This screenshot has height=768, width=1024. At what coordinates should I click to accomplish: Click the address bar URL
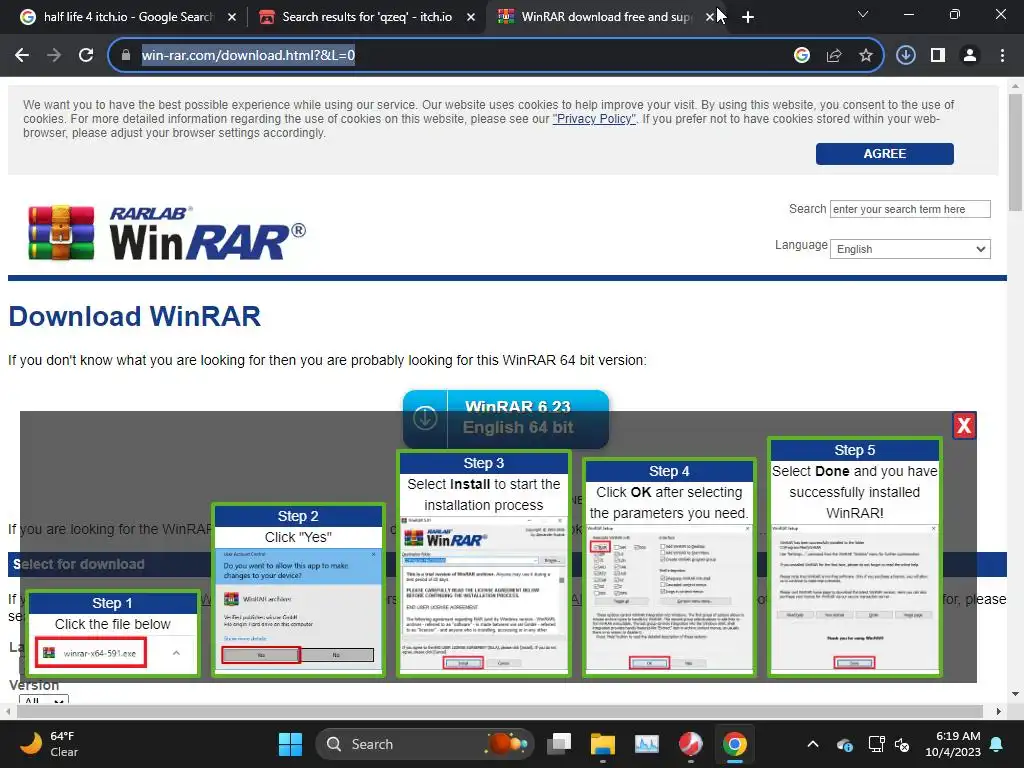(248, 56)
